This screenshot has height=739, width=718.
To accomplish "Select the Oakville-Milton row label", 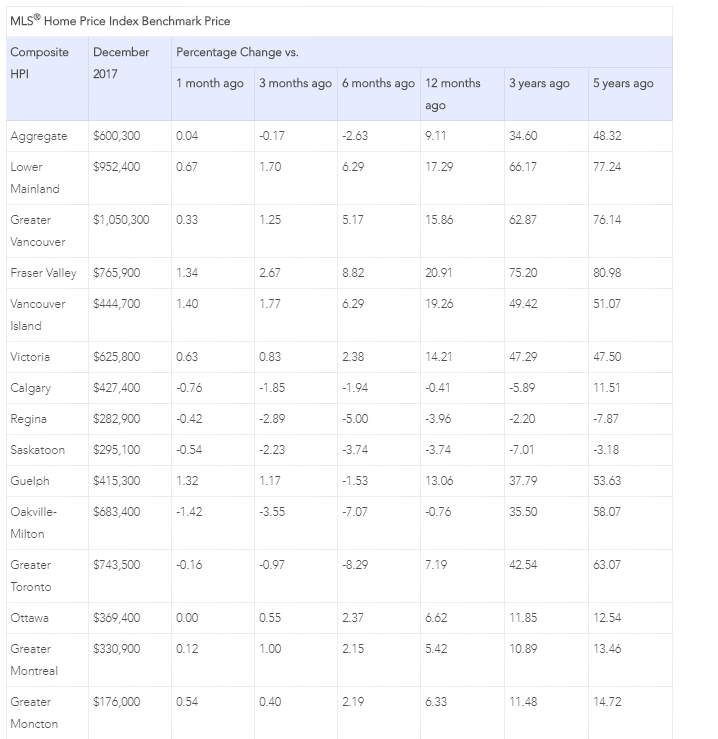I will [33, 523].
